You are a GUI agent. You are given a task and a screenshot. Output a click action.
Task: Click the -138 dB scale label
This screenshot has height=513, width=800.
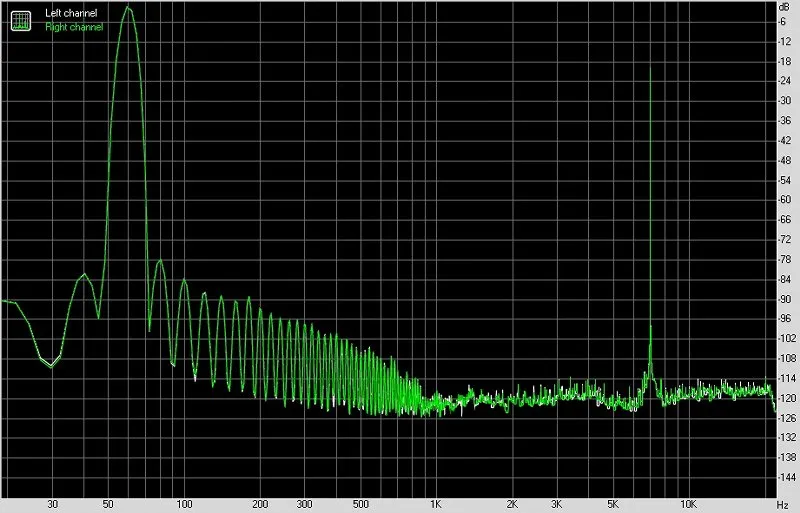coord(787,457)
